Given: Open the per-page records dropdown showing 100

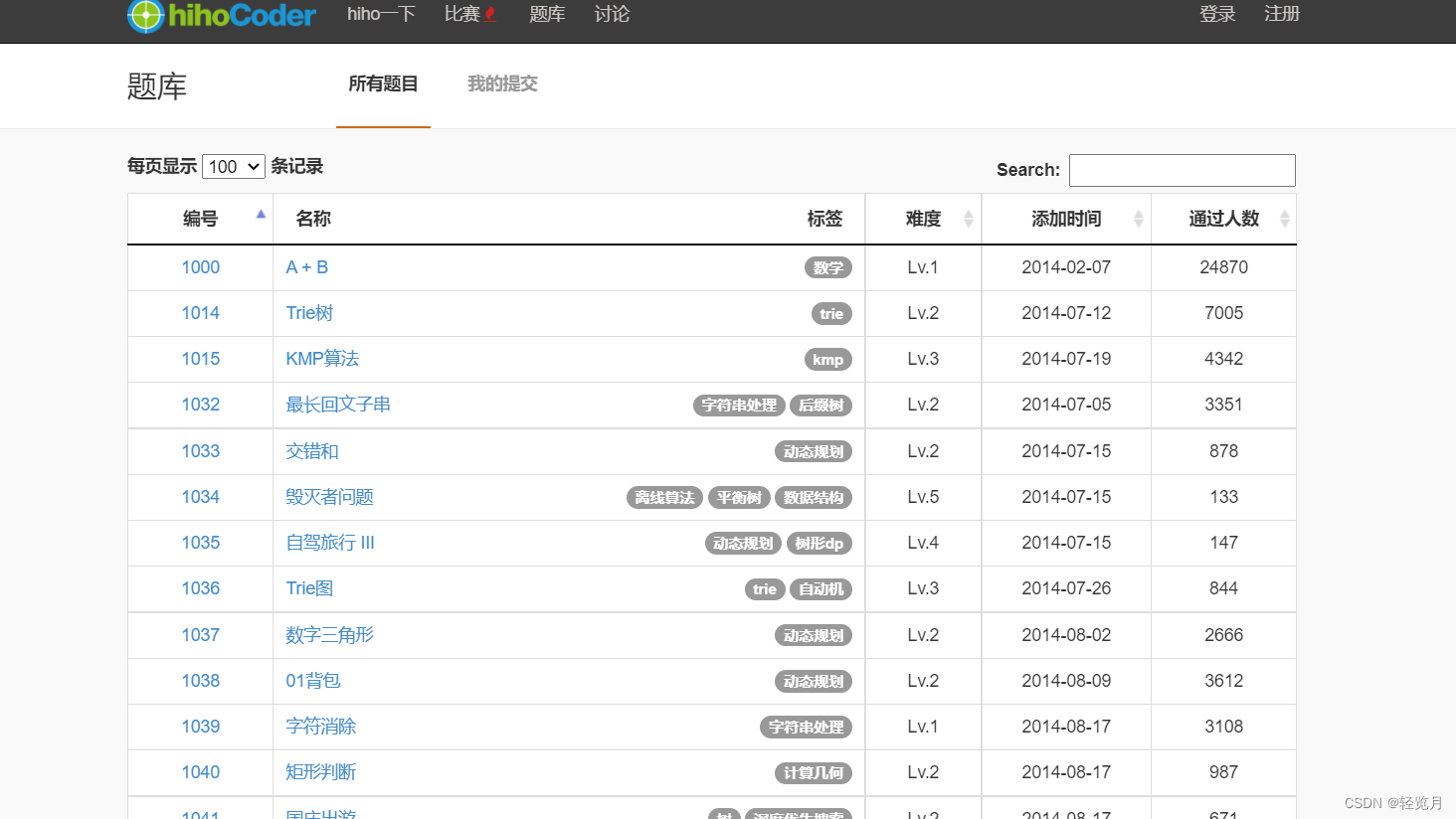Looking at the screenshot, I should (233, 166).
